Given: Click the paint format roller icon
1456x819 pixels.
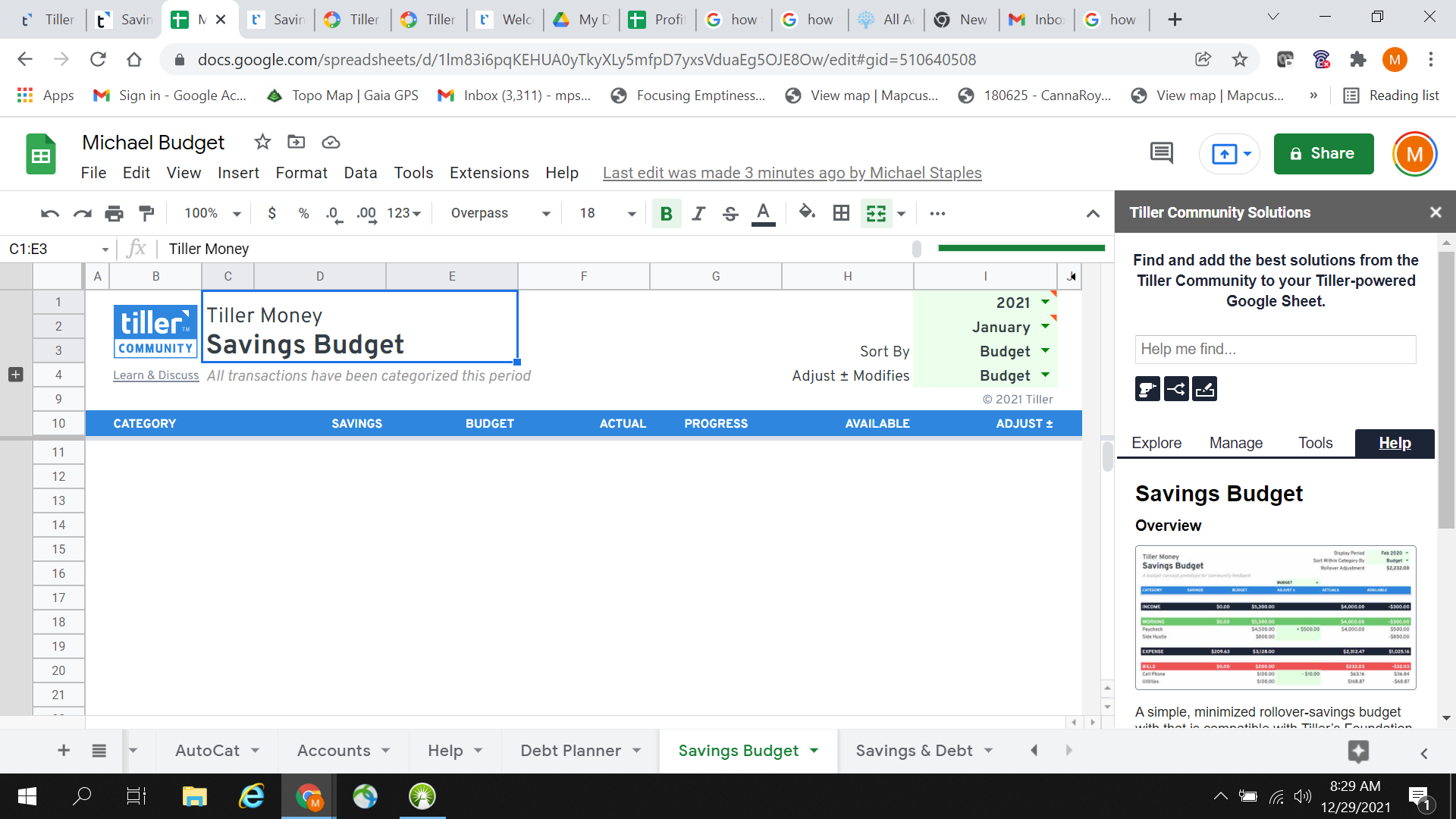Looking at the screenshot, I should click(x=146, y=213).
